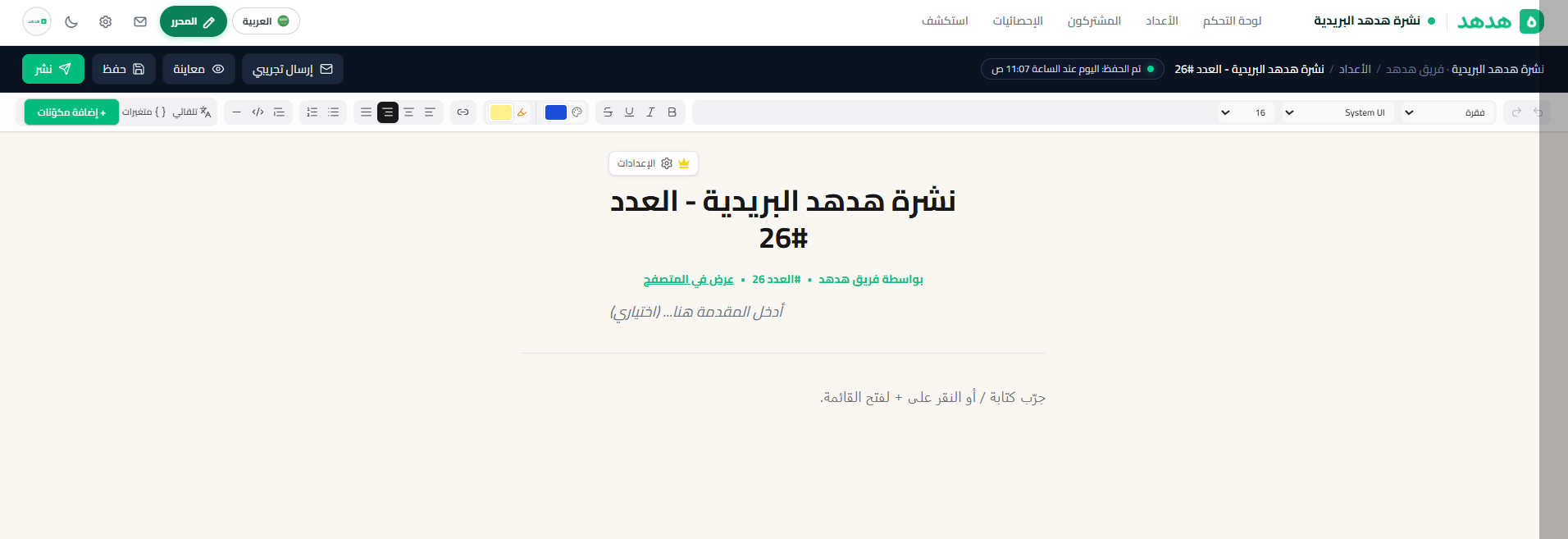Select the yellow highlight color swatch

tap(500, 112)
